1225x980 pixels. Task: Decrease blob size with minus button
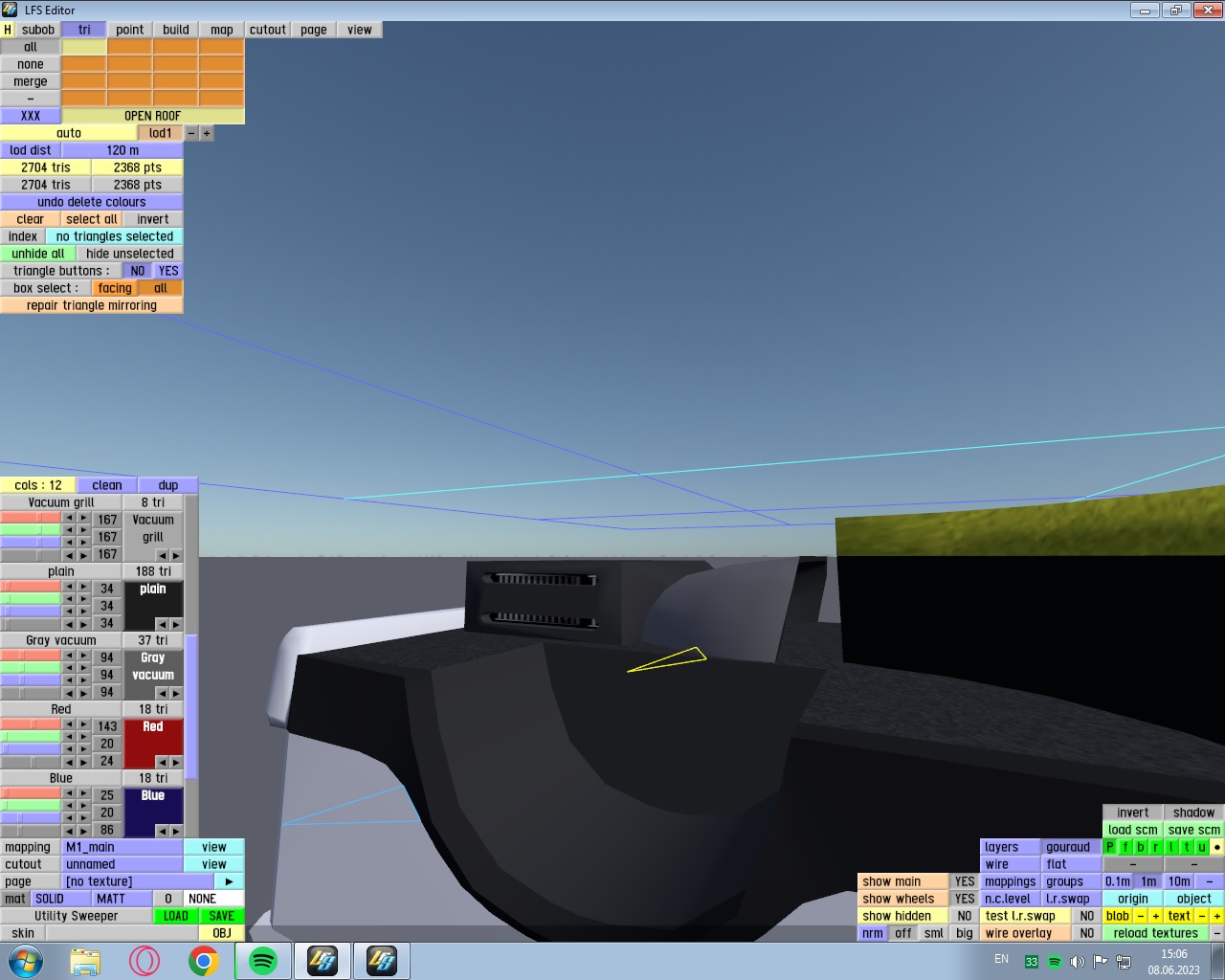point(1141,916)
